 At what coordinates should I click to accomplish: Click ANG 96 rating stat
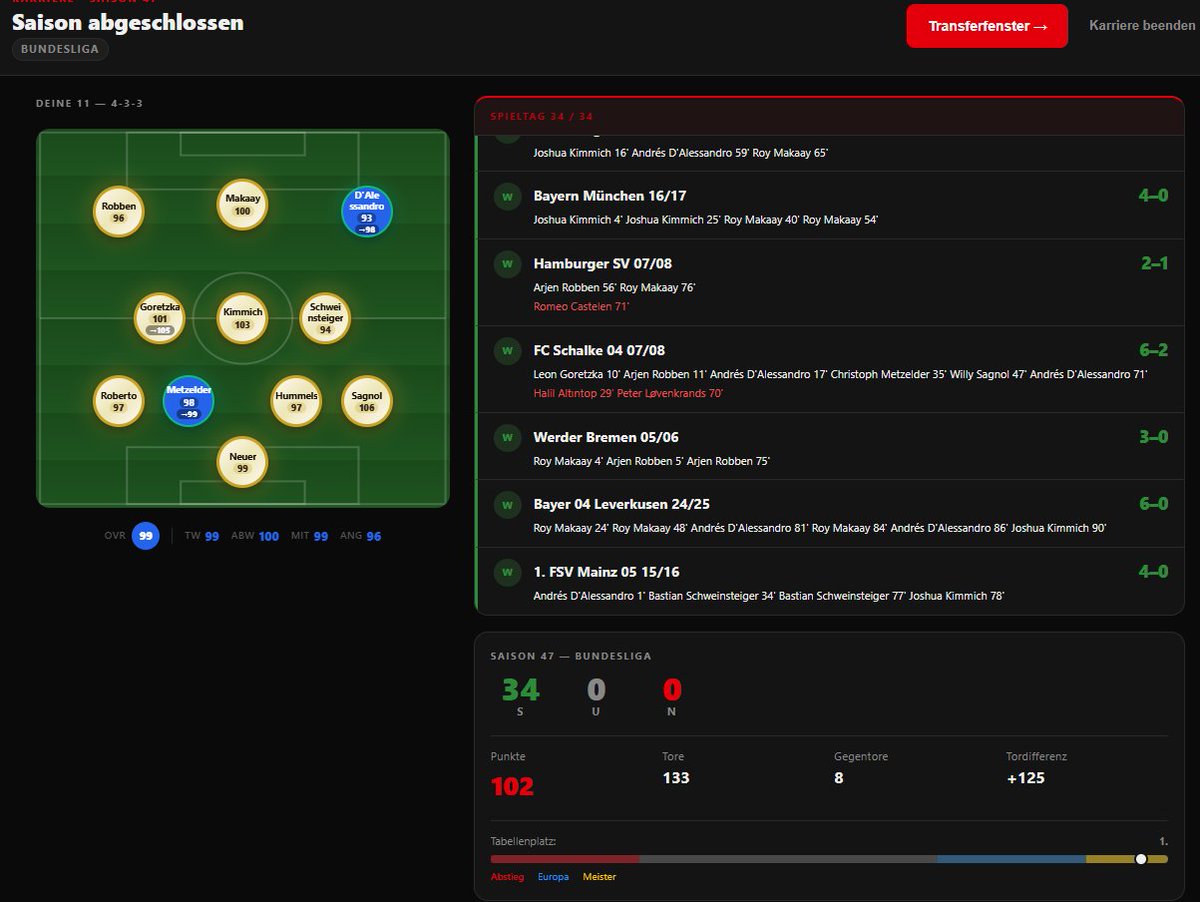point(361,536)
